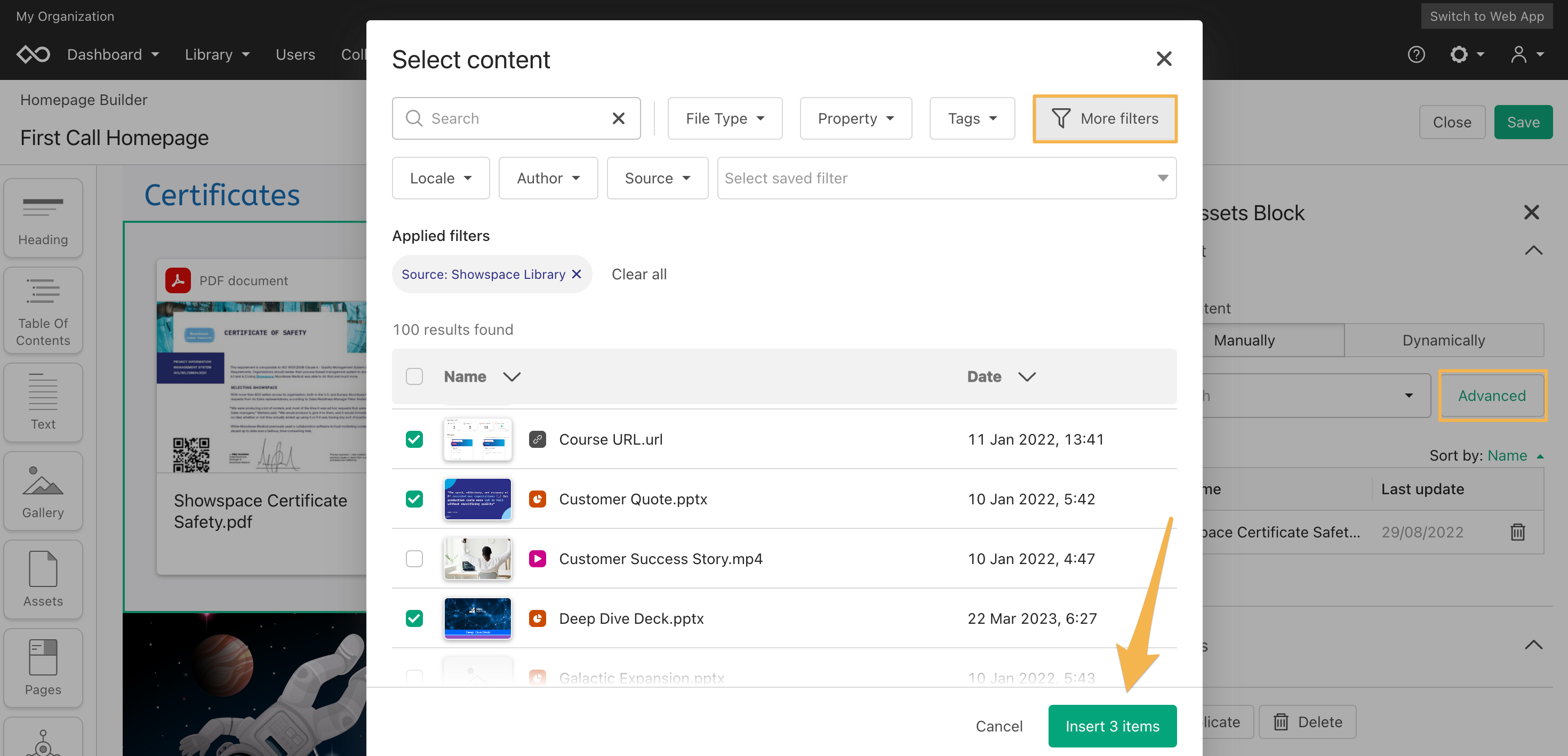Click Switch to Web App button

tap(1486, 16)
